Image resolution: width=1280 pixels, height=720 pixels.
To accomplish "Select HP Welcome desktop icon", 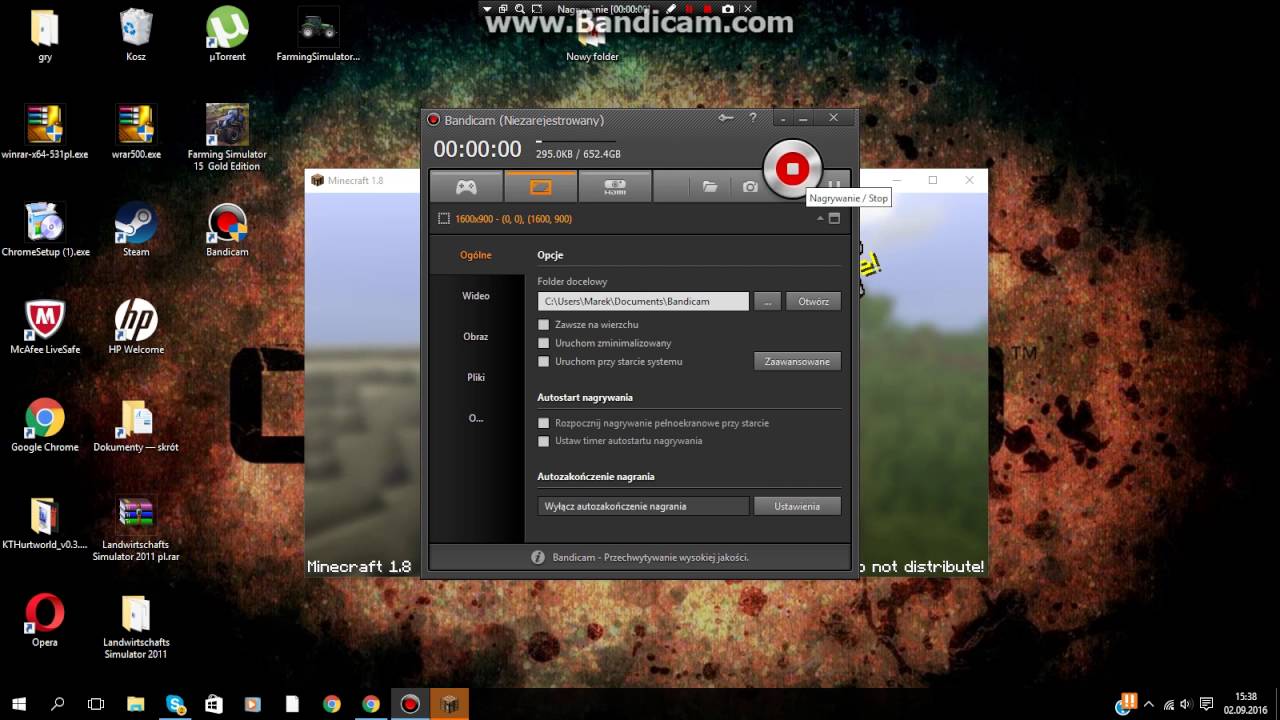I will (x=136, y=327).
